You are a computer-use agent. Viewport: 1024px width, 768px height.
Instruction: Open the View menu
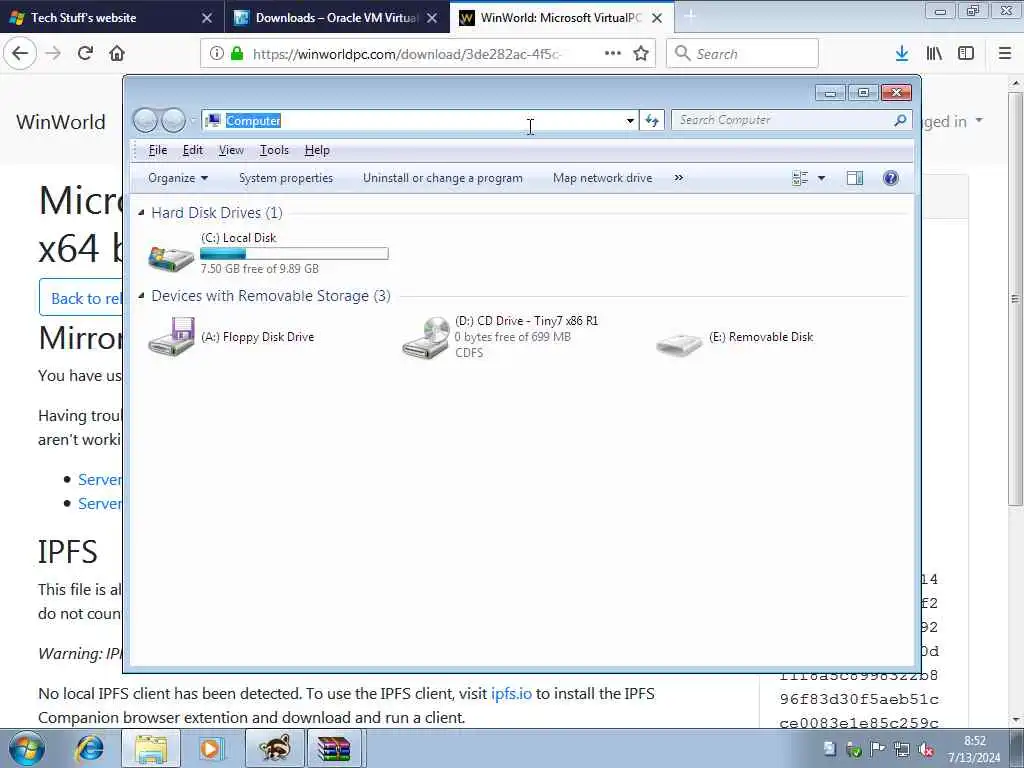[231, 150]
